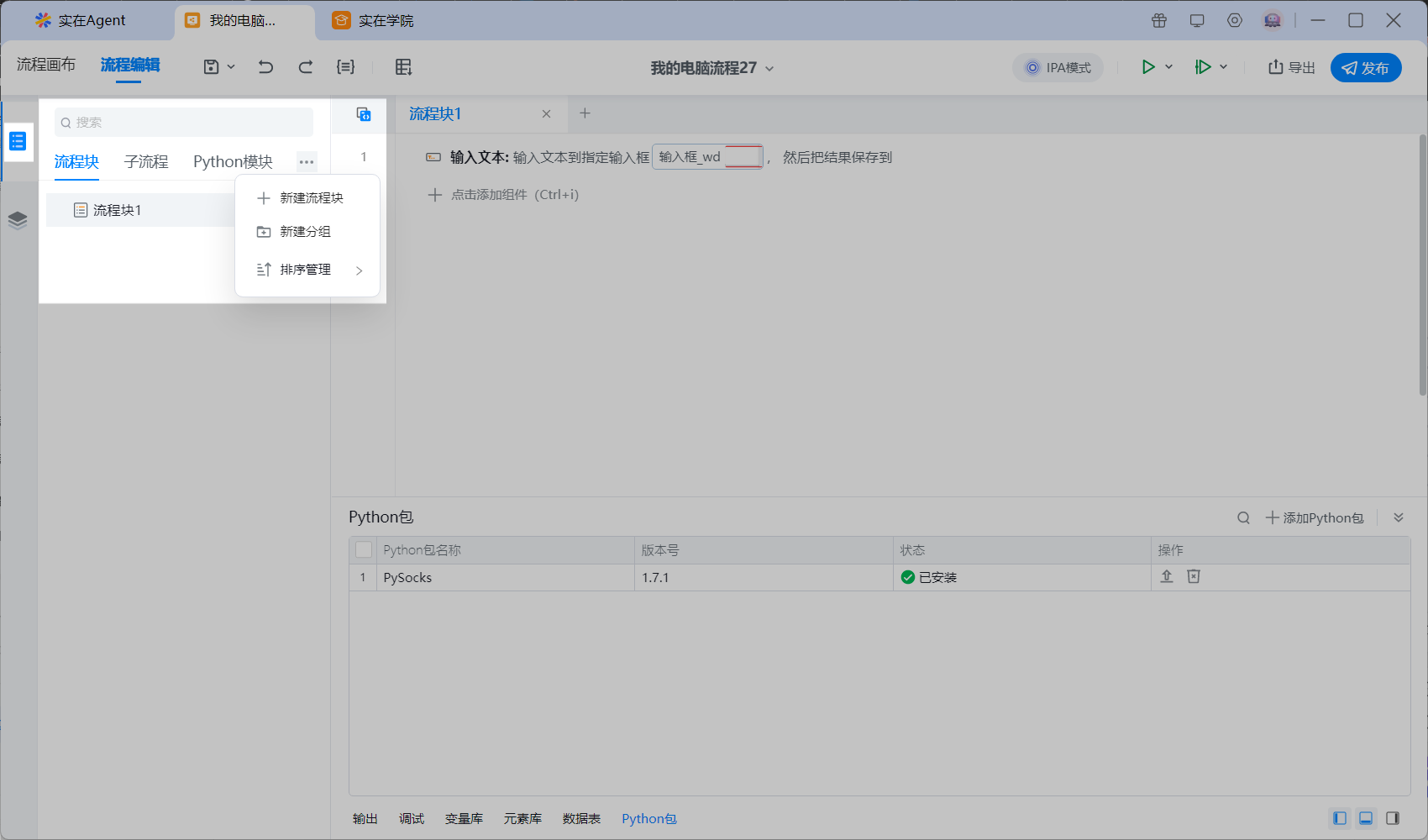Open the debug options dropdown arrow
This screenshot has width=1428, height=840.
click(x=1224, y=67)
